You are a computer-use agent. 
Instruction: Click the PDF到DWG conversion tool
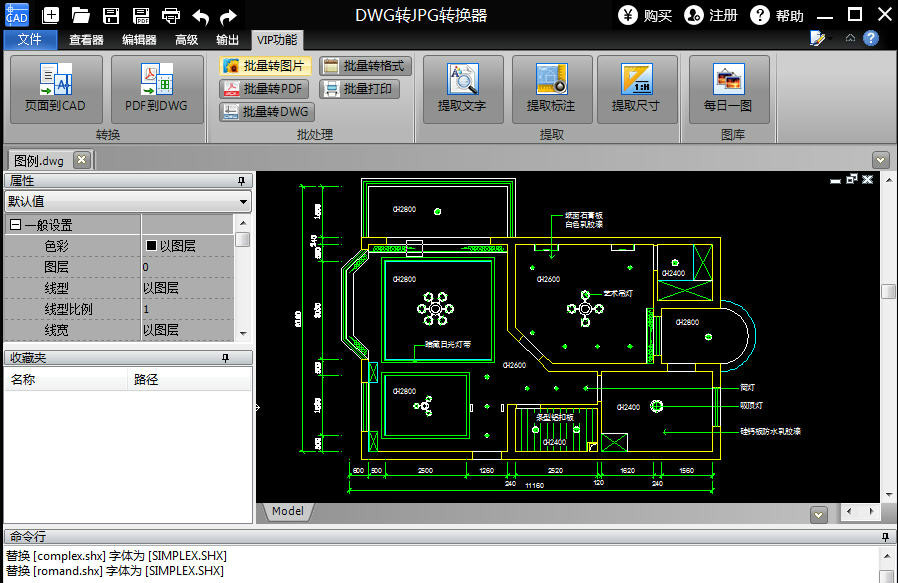click(x=156, y=89)
